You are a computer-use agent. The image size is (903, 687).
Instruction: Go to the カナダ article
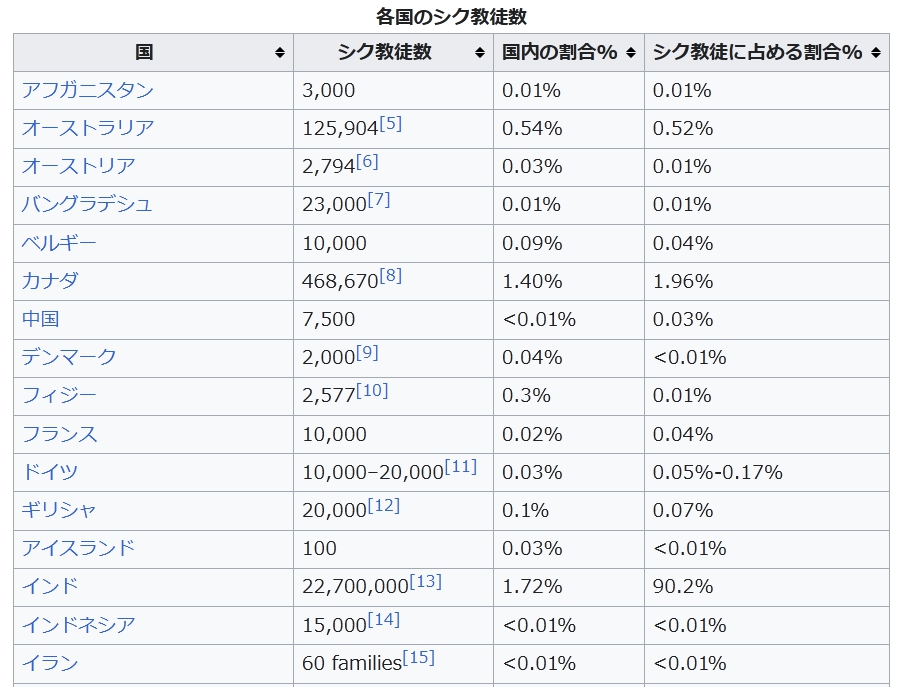[x=50, y=281]
